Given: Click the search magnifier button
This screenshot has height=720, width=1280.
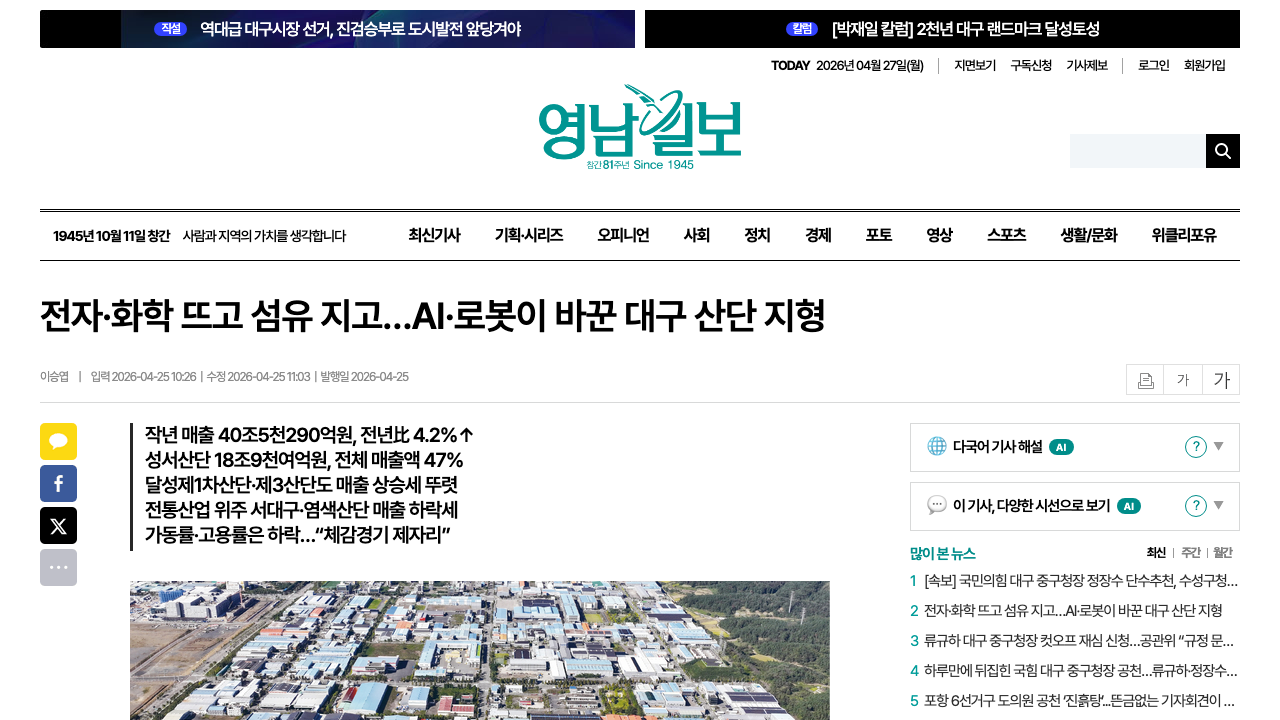Looking at the screenshot, I should (x=1223, y=151).
